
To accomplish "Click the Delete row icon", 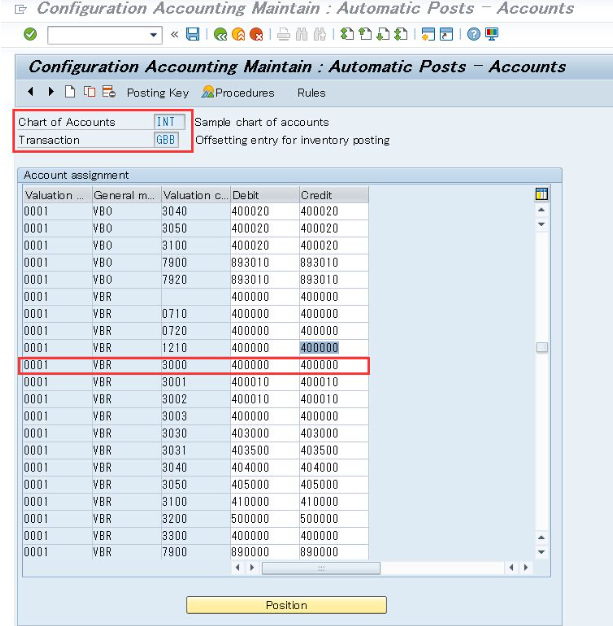I will (x=109, y=92).
